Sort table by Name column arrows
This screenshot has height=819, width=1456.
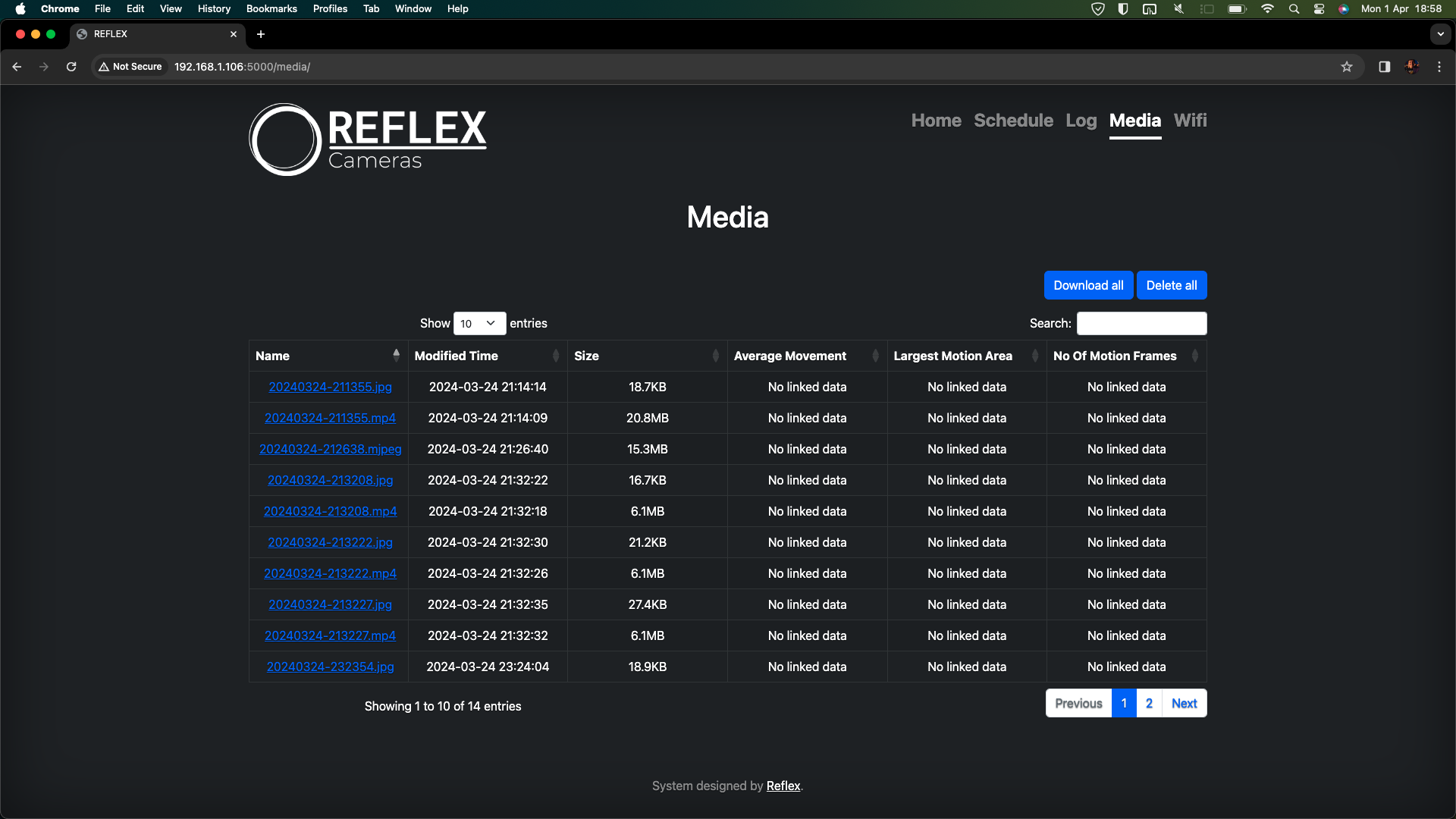point(396,355)
